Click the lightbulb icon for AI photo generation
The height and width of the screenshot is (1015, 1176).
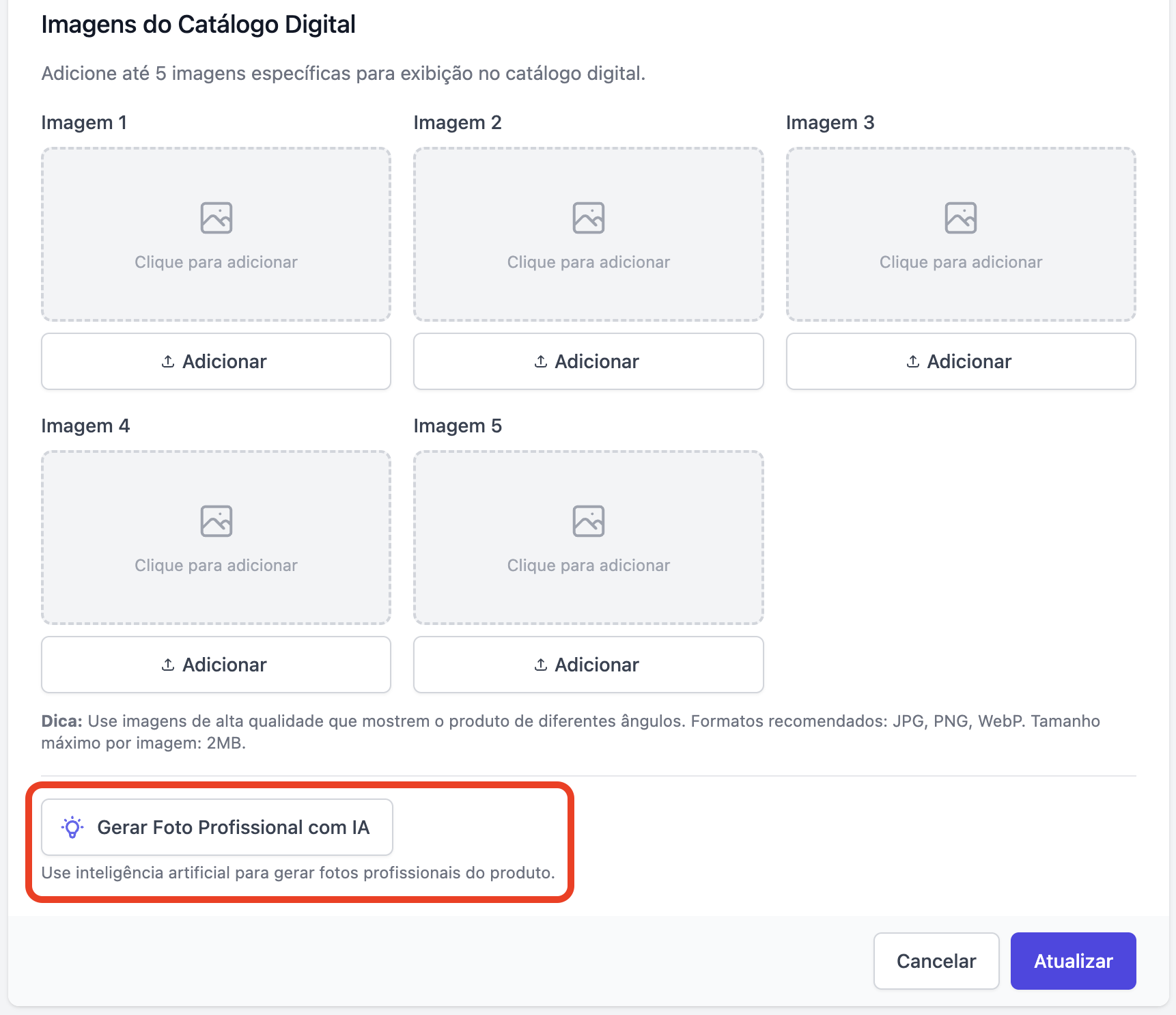coord(72,827)
